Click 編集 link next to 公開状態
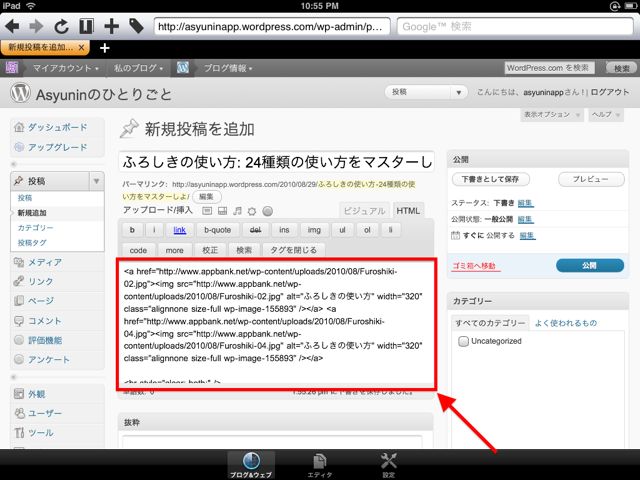640x480 pixels. pos(525,219)
